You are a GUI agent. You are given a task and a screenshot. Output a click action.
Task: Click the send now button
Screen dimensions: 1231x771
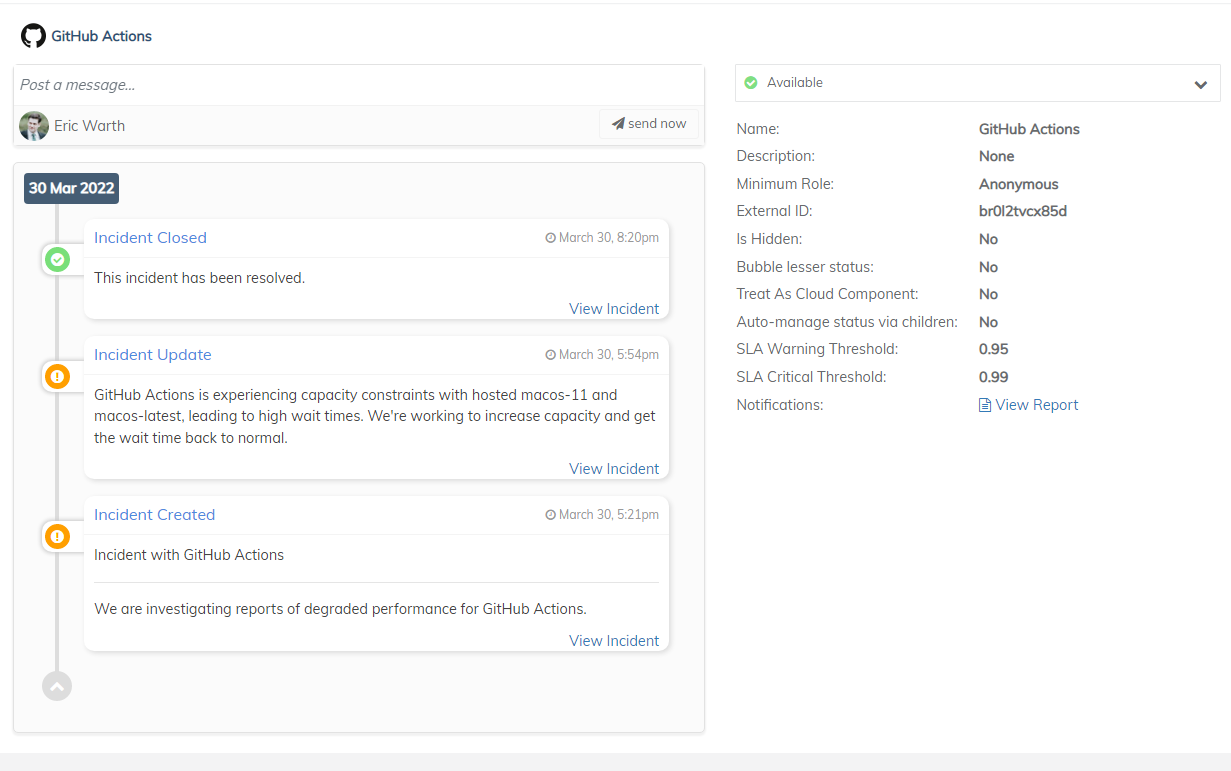coord(649,124)
